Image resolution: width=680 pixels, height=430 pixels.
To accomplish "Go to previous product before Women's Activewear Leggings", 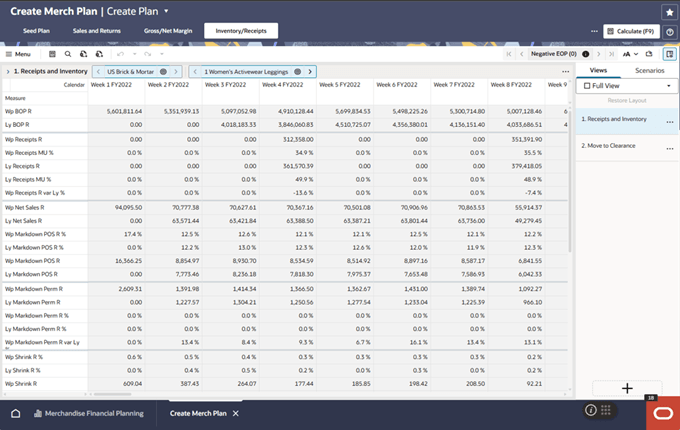I will (x=195, y=72).
